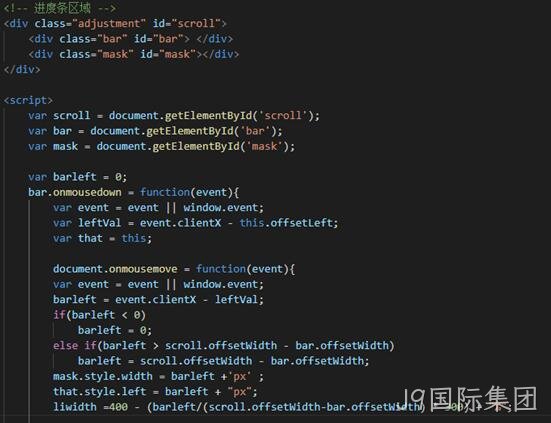Click the 'var mask' declaration line
This screenshot has height=423, width=551.
click(x=162, y=146)
